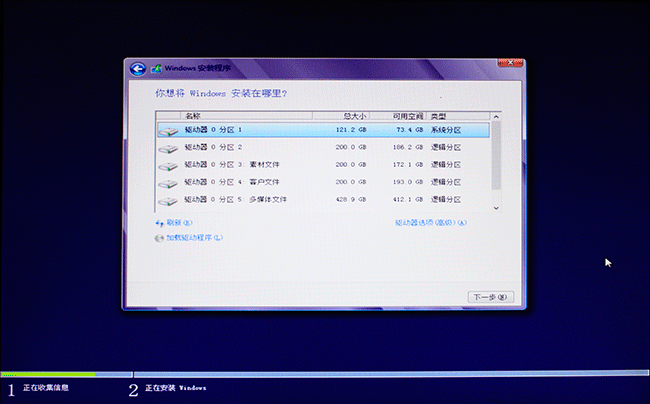650x404 pixels.
Task: Click the 下一步 (N) button
Action: 490,297
